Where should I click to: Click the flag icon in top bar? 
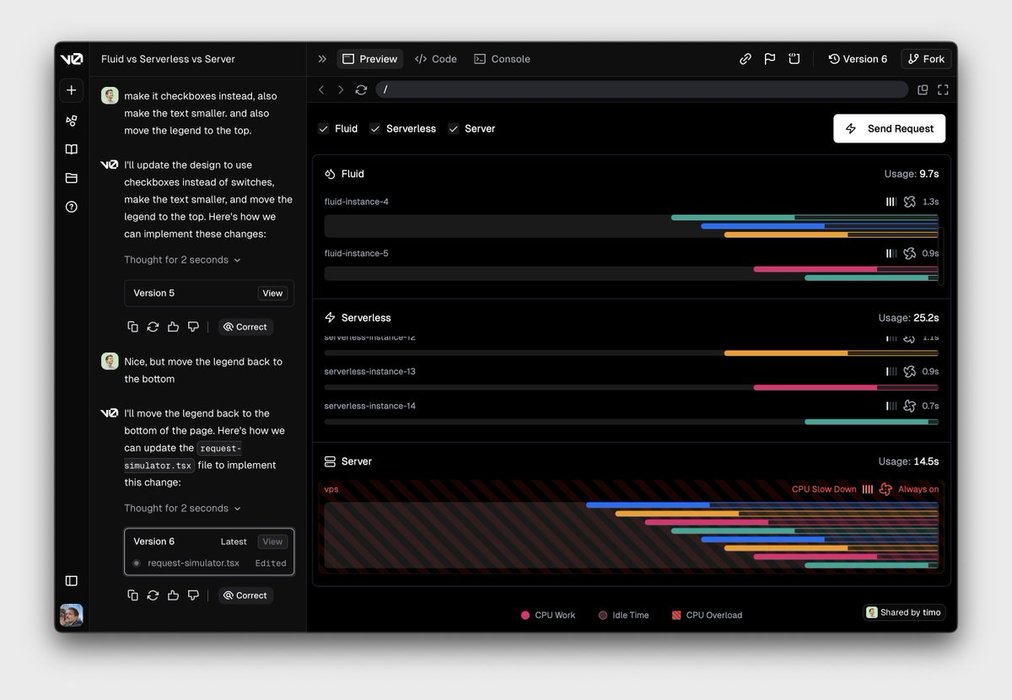pyautogui.click(x=770, y=59)
